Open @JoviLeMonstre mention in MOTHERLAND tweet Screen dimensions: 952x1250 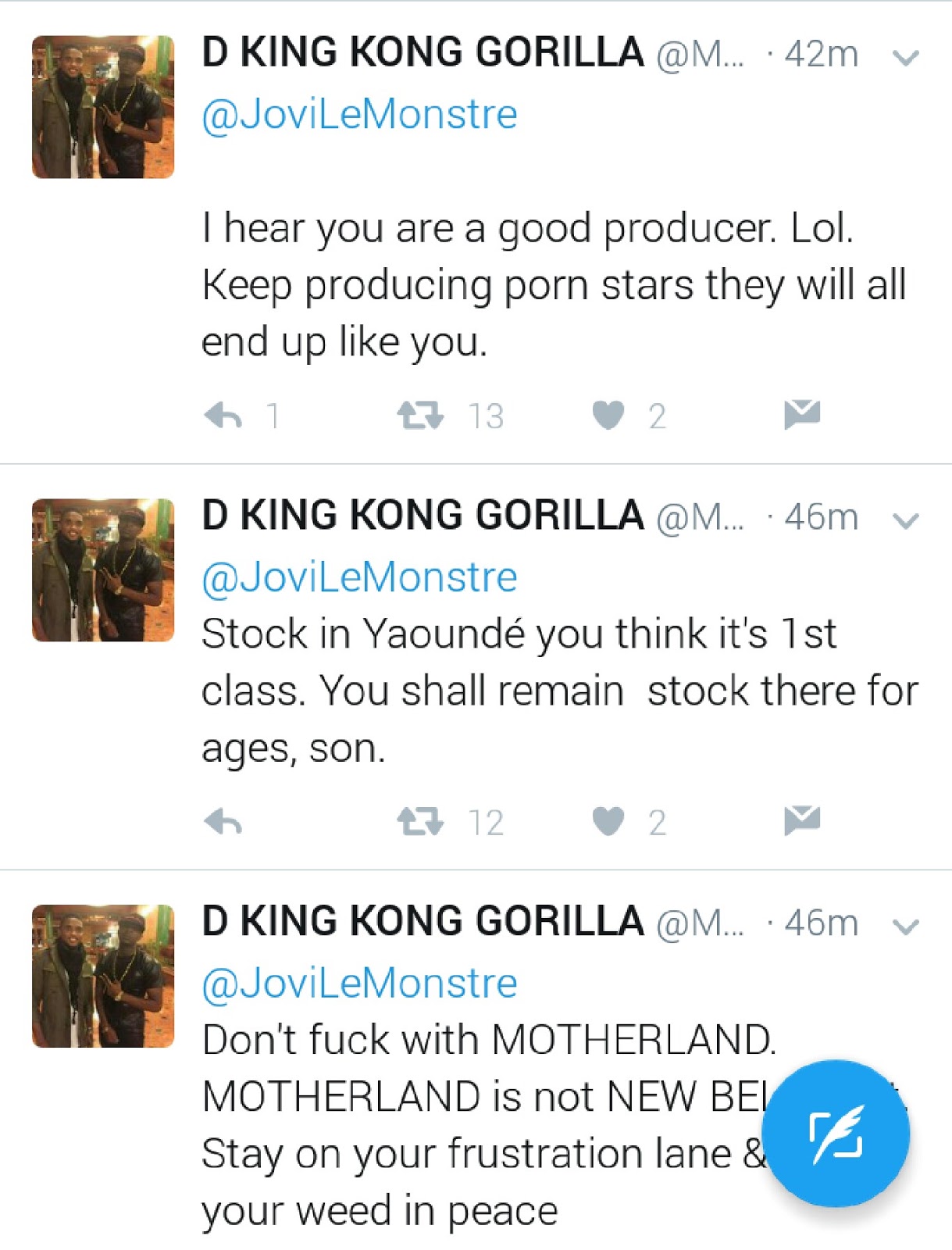(x=359, y=984)
